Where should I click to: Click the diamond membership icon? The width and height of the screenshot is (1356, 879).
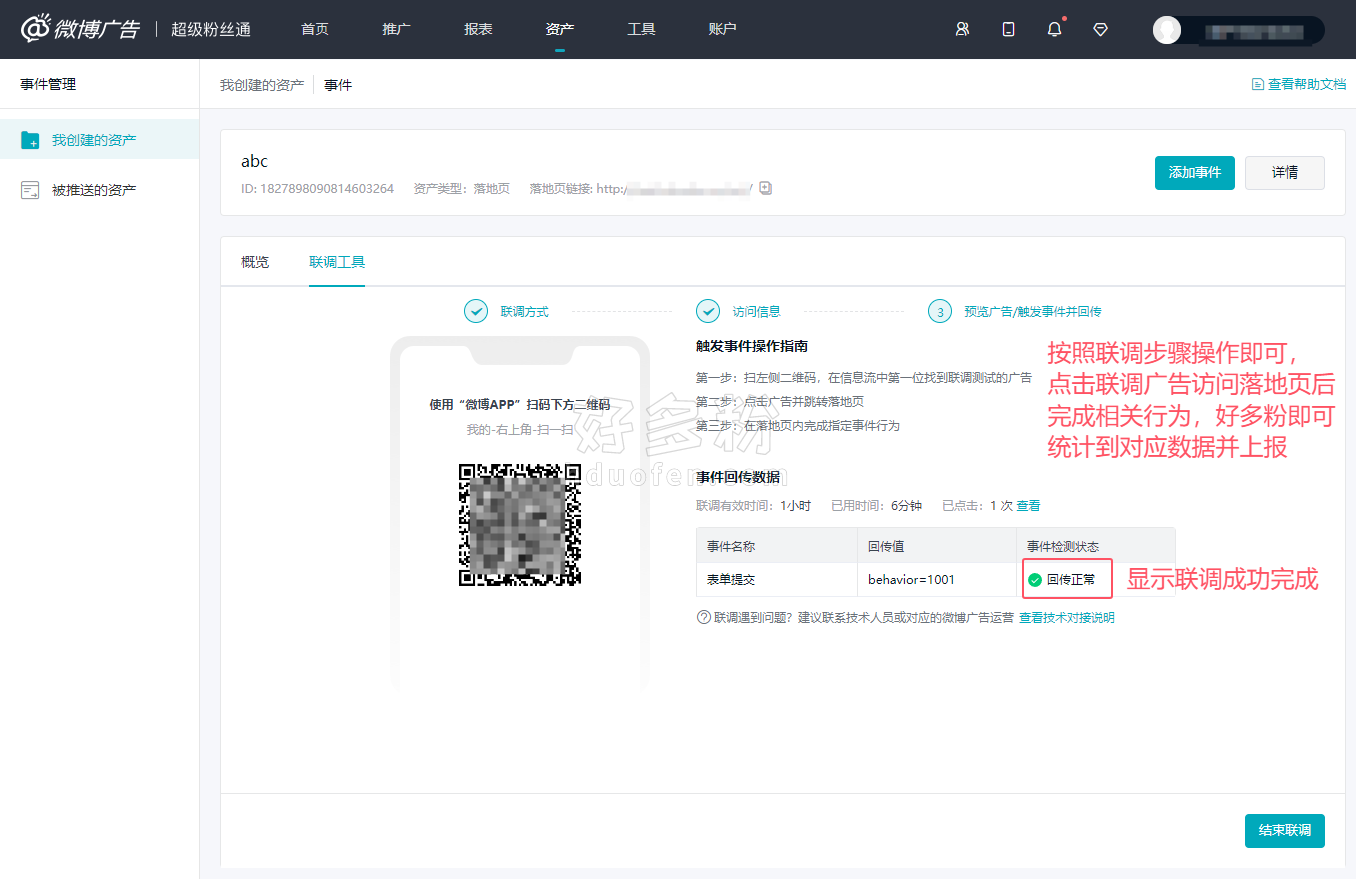click(1101, 30)
